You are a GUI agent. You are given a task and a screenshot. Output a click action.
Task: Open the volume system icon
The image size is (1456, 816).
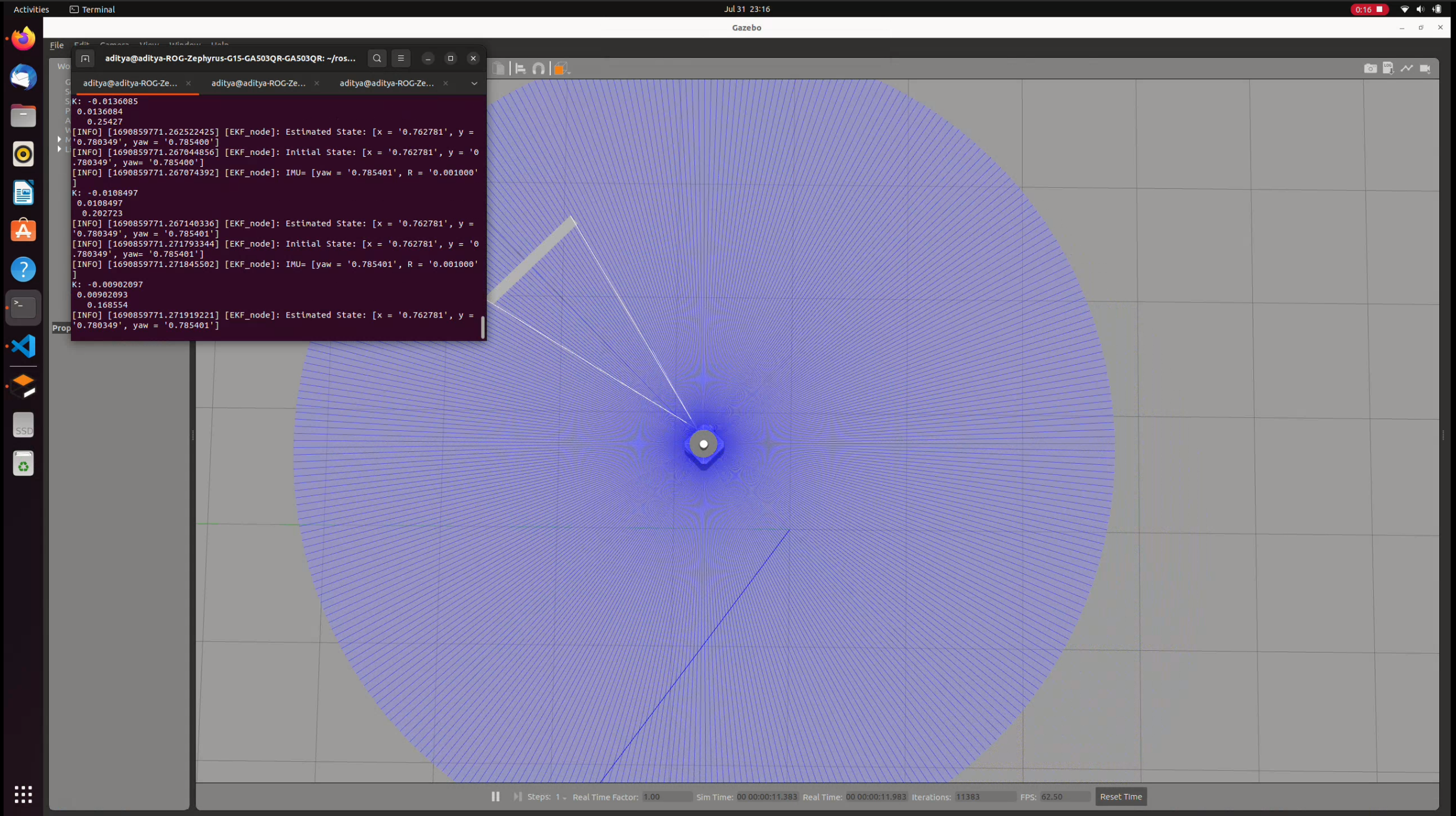pyautogui.click(x=1420, y=9)
